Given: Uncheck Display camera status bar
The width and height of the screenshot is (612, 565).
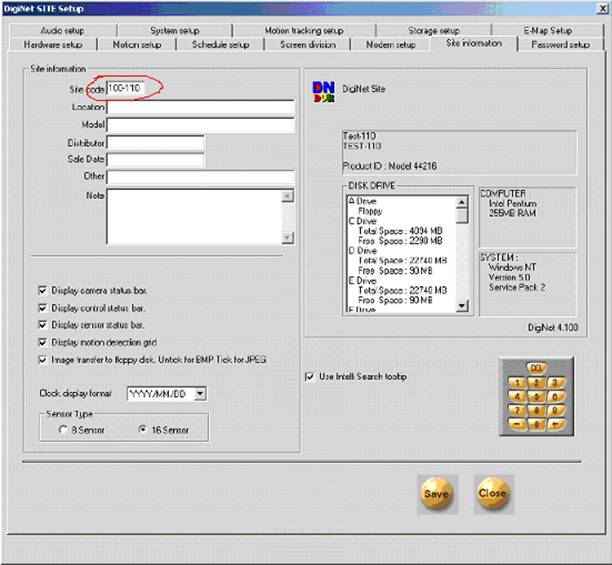Looking at the screenshot, I should pyautogui.click(x=43, y=290).
